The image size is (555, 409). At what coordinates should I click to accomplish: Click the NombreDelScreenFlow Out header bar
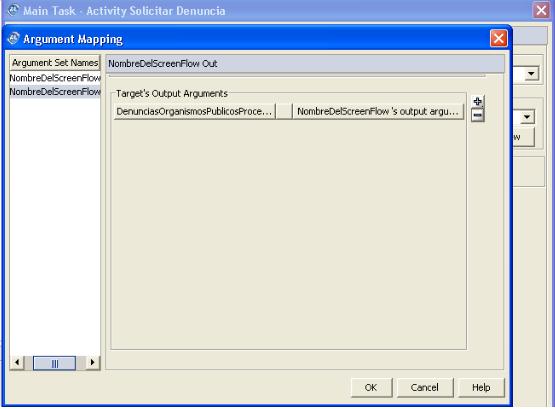click(305, 64)
